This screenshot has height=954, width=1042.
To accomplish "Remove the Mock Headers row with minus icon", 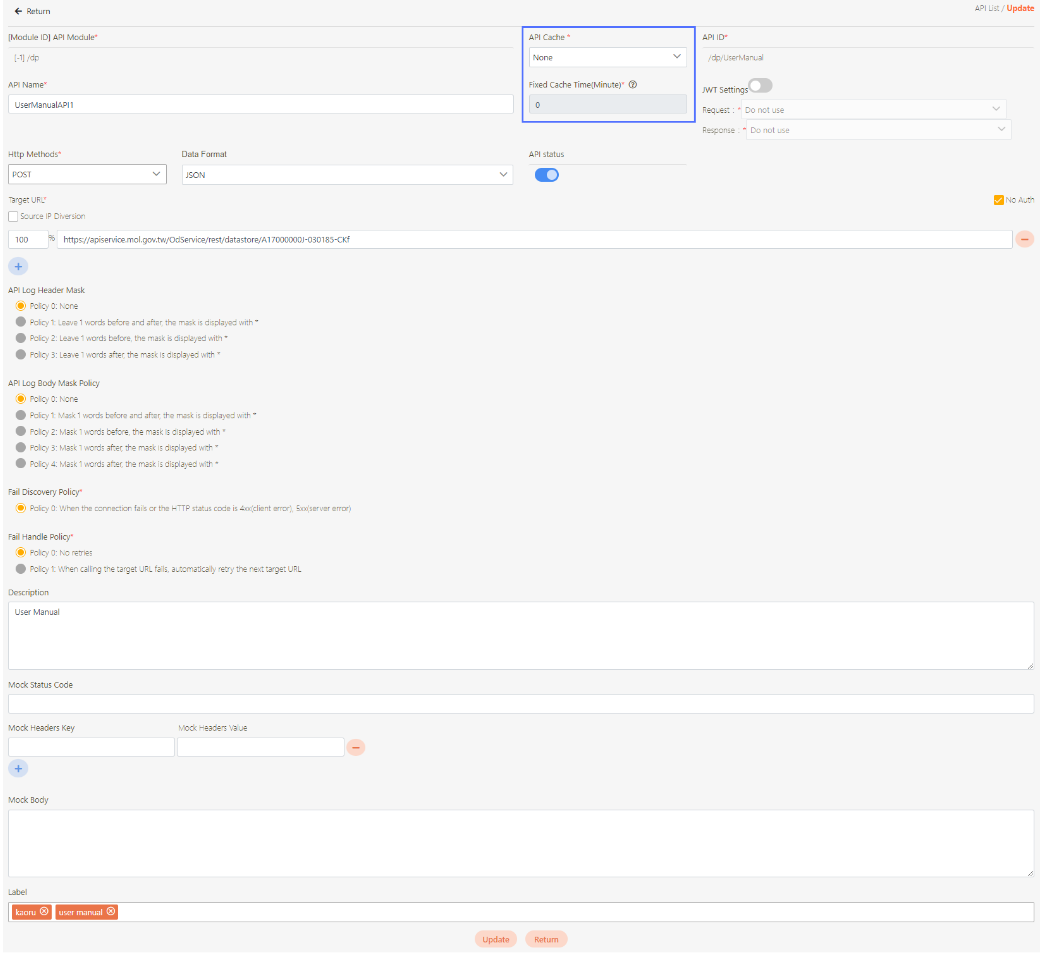I will point(356,747).
